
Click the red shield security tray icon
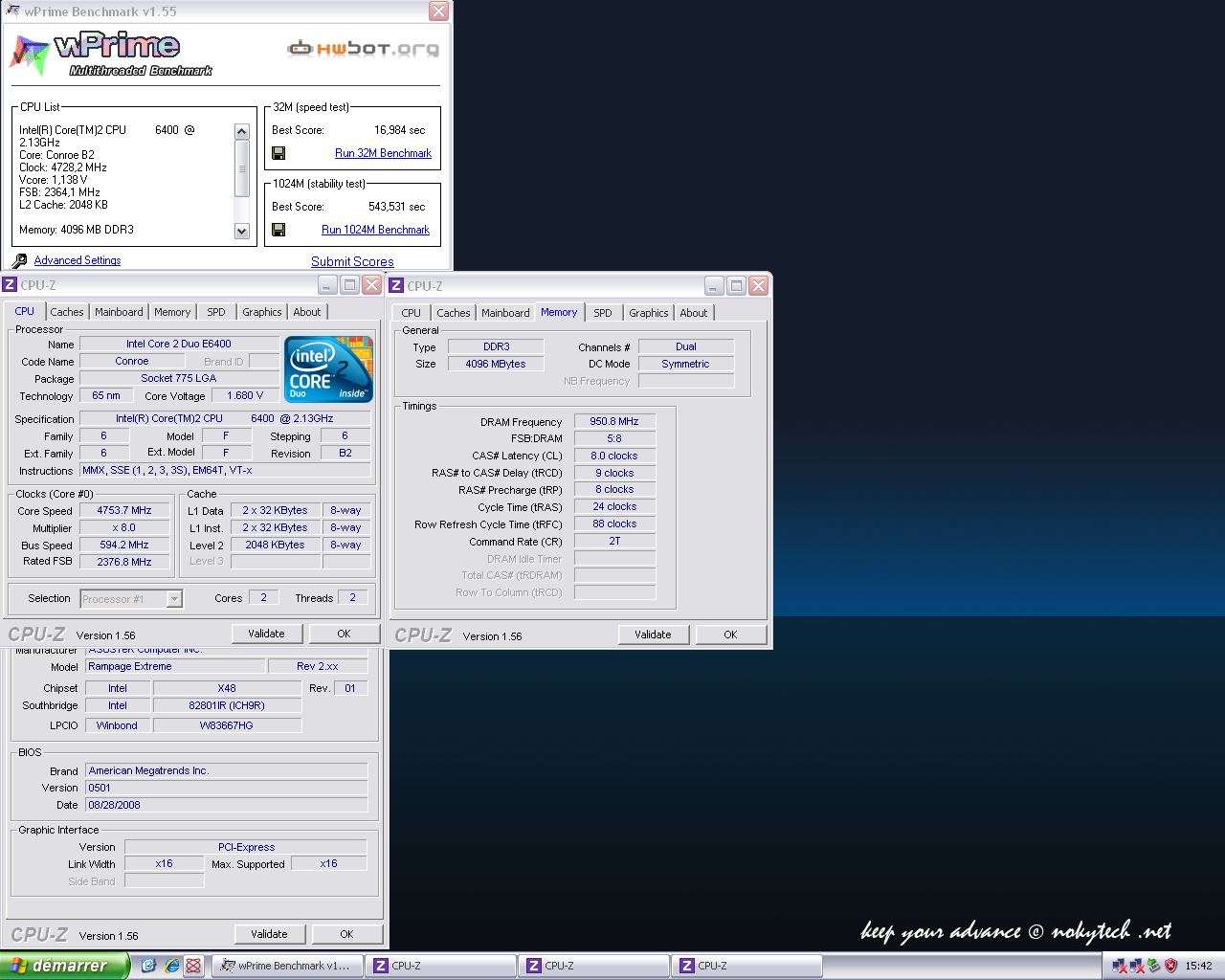[1170, 966]
